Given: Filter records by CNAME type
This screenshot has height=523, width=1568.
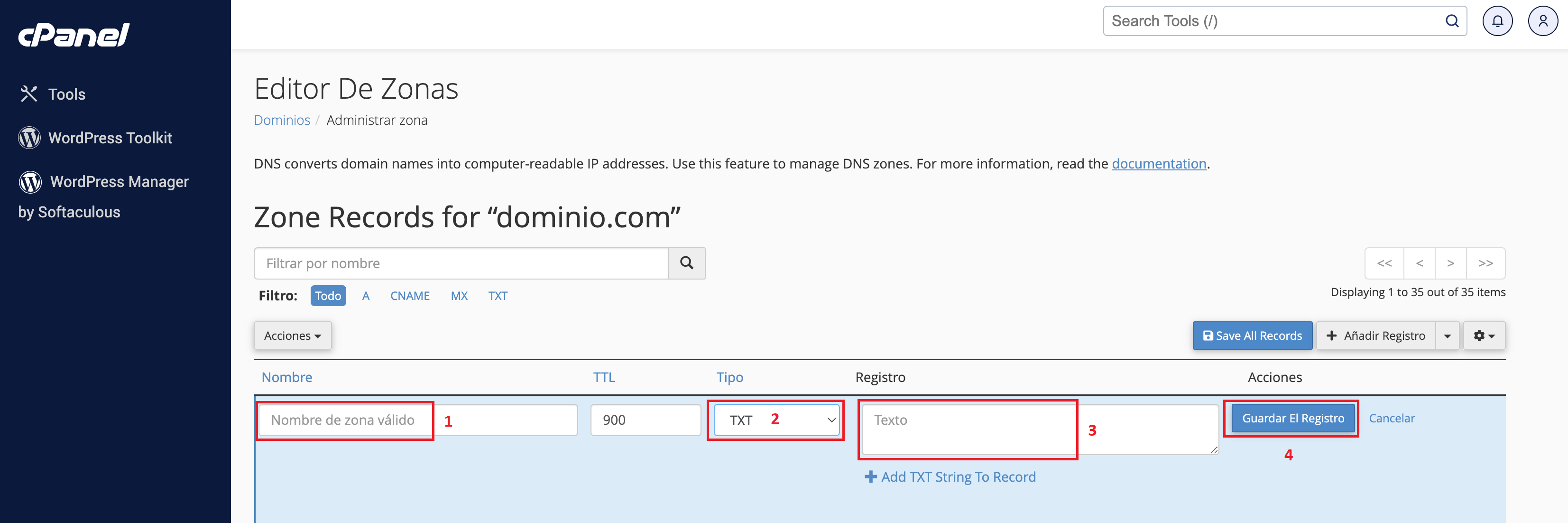Looking at the screenshot, I should tap(410, 296).
